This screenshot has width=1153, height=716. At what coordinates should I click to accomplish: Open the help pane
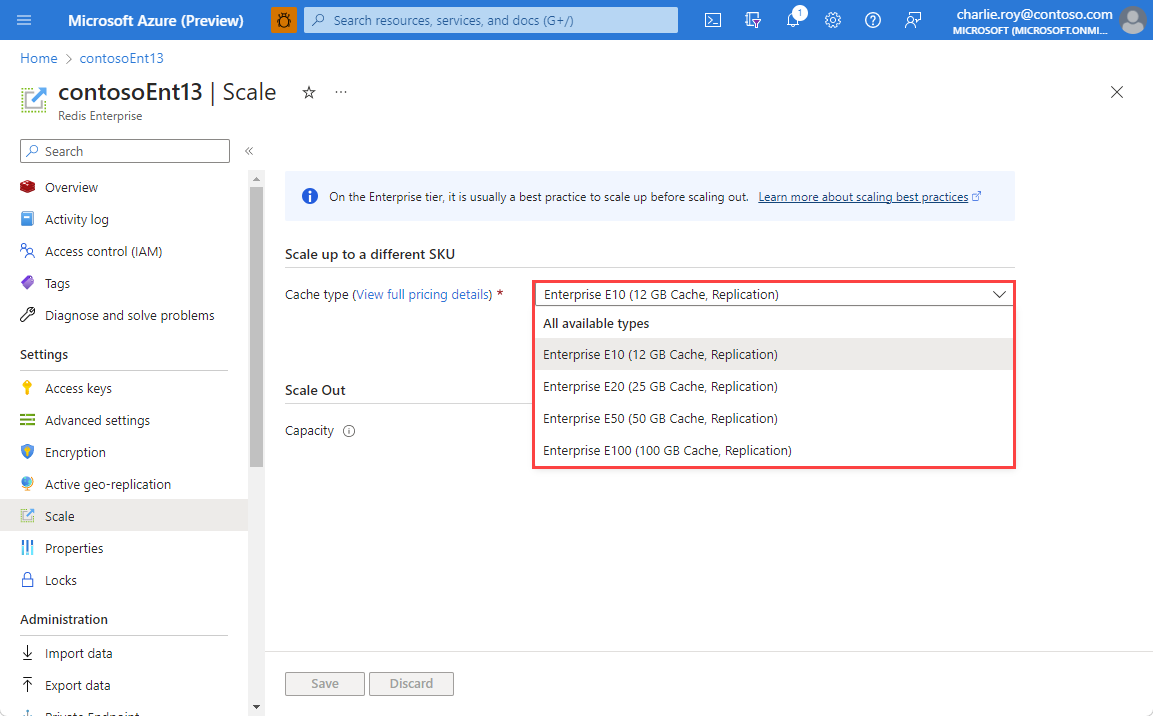tap(872, 20)
